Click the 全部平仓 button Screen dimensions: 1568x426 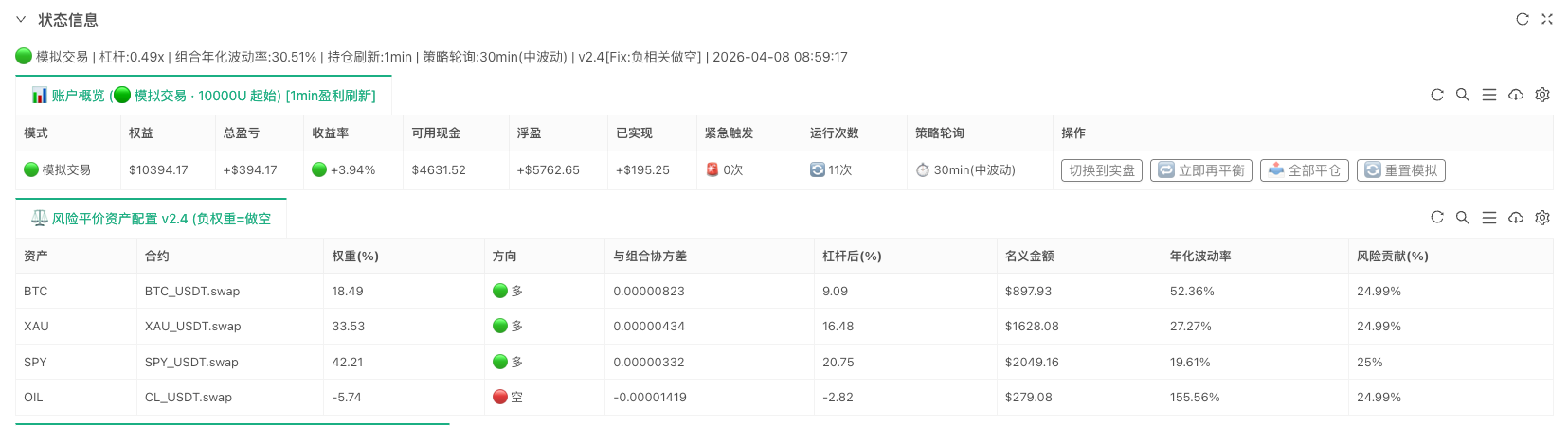1305,170
